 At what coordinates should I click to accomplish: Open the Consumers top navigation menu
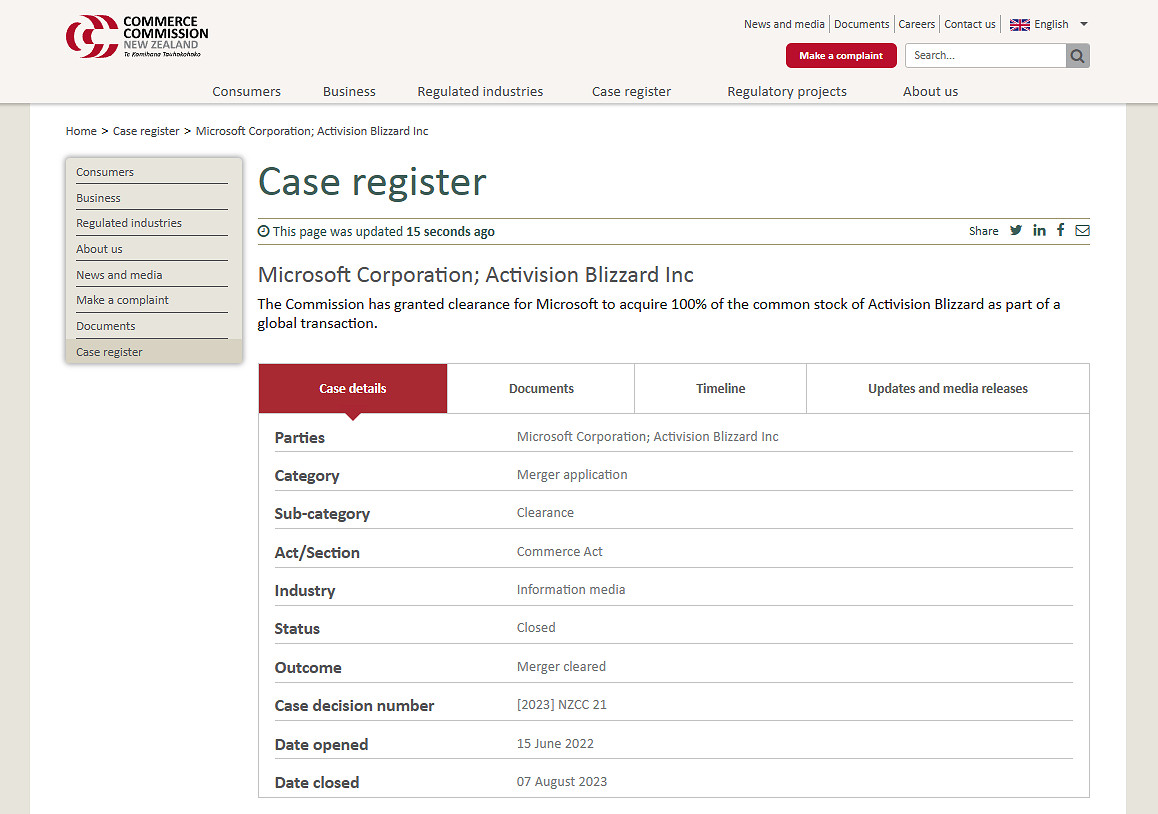pos(246,91)
